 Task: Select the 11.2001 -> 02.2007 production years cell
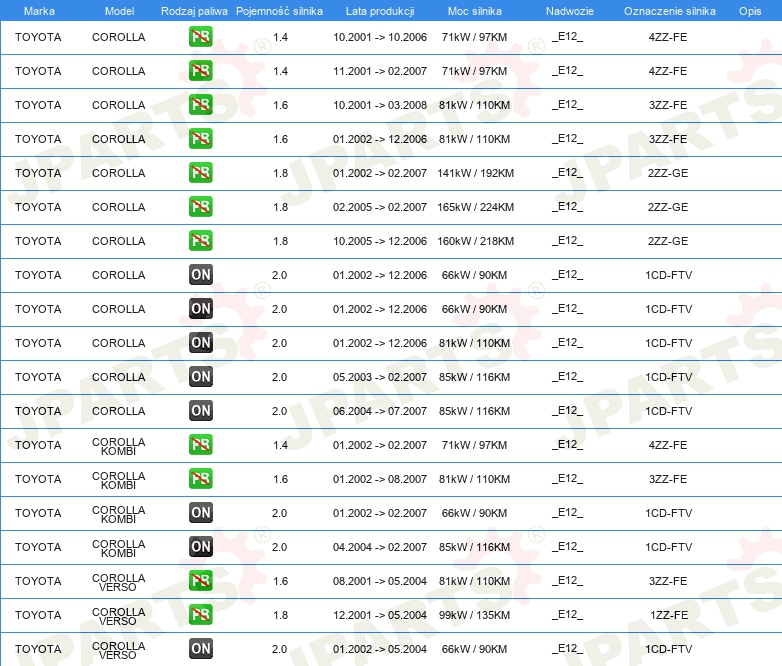tap(380, 71)
